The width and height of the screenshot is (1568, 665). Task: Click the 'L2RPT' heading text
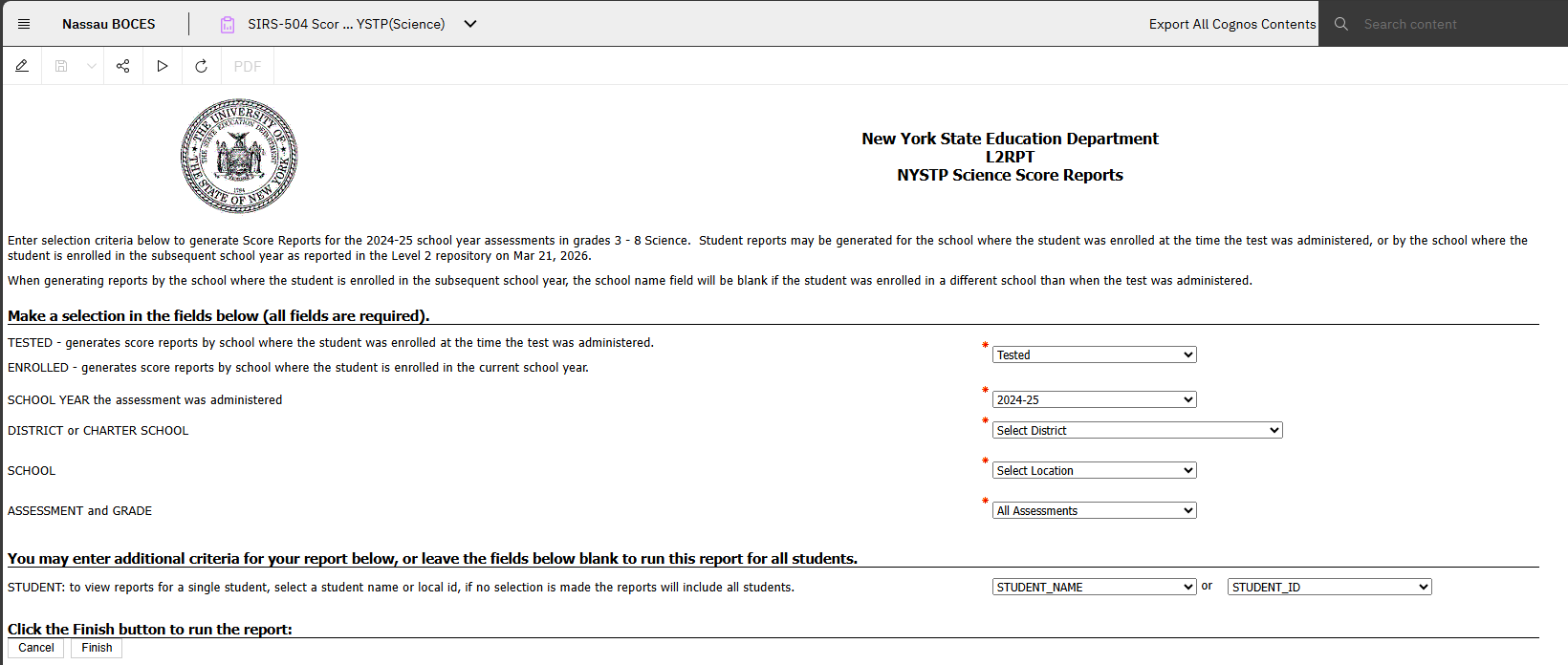(1010, 157)
